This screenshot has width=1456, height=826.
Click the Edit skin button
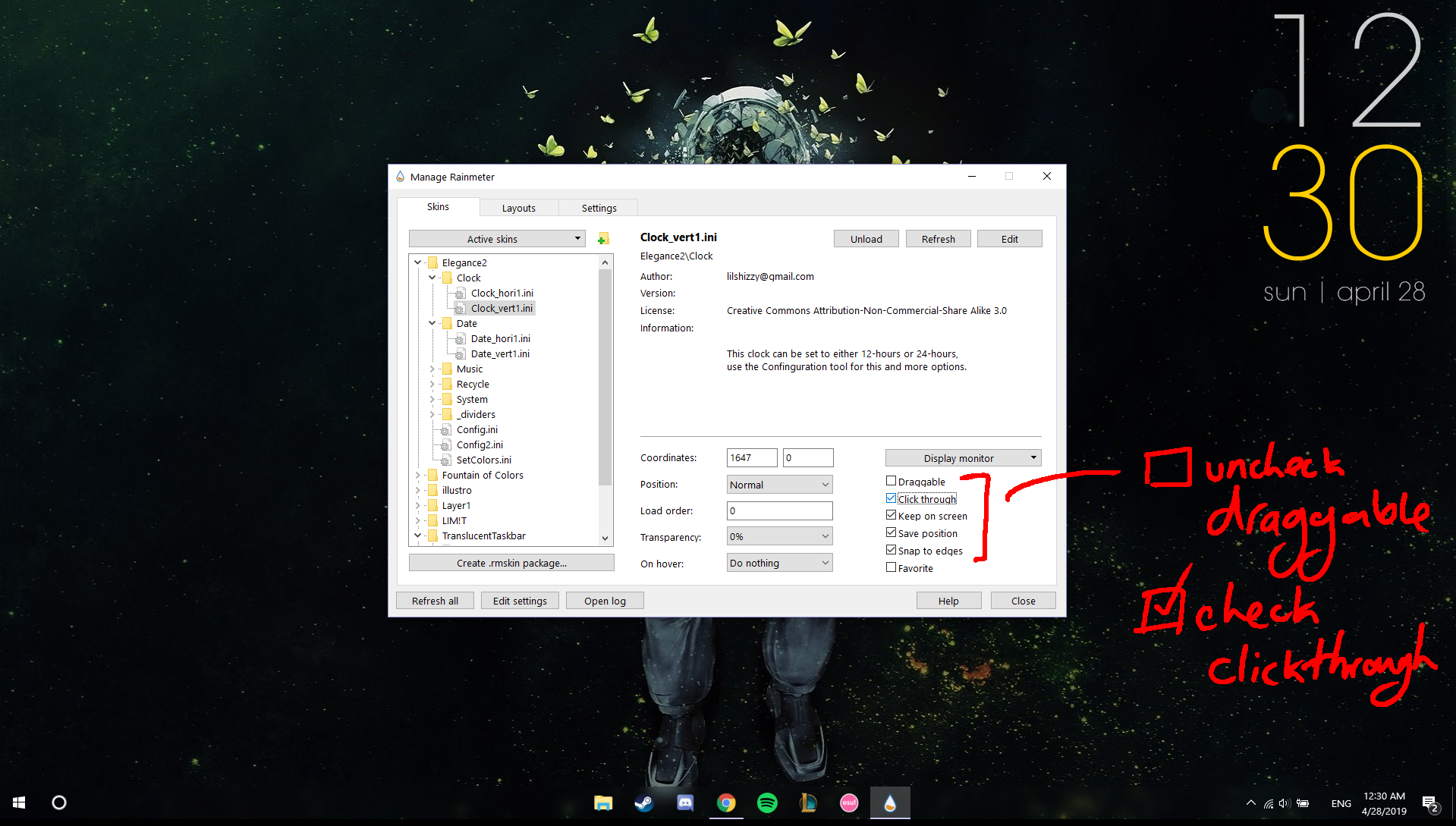(x=1009, y=239)
